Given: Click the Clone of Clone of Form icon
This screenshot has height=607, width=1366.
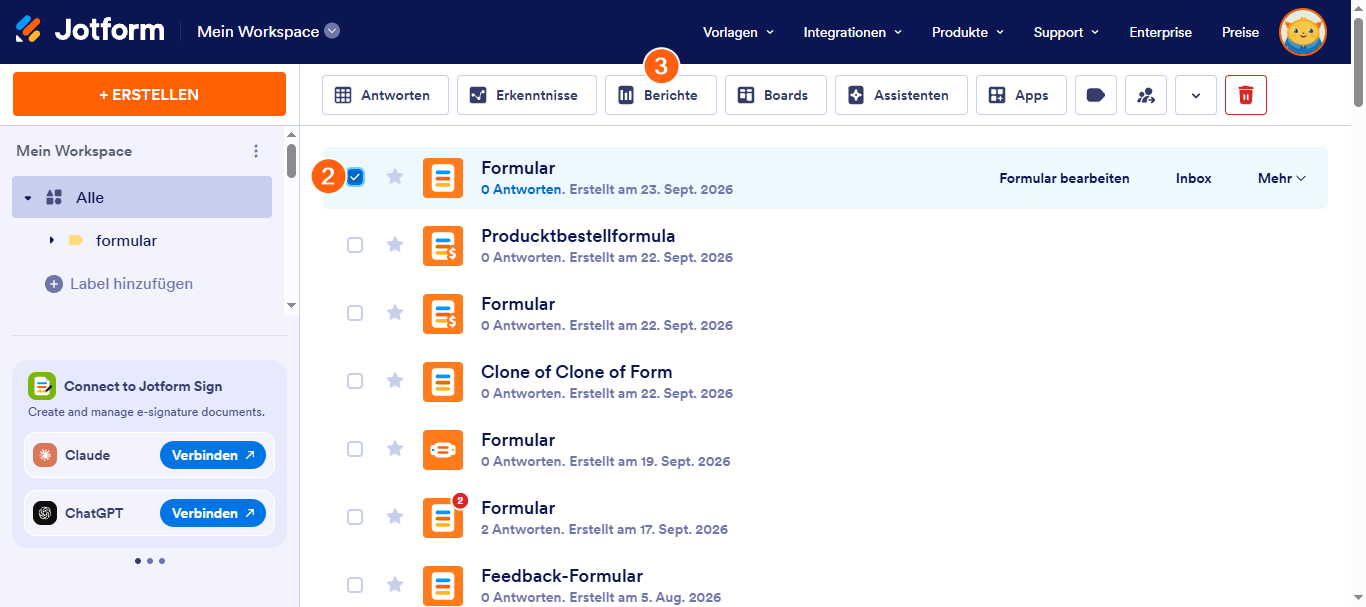Looking at the screenshot, I should (443, 382).
